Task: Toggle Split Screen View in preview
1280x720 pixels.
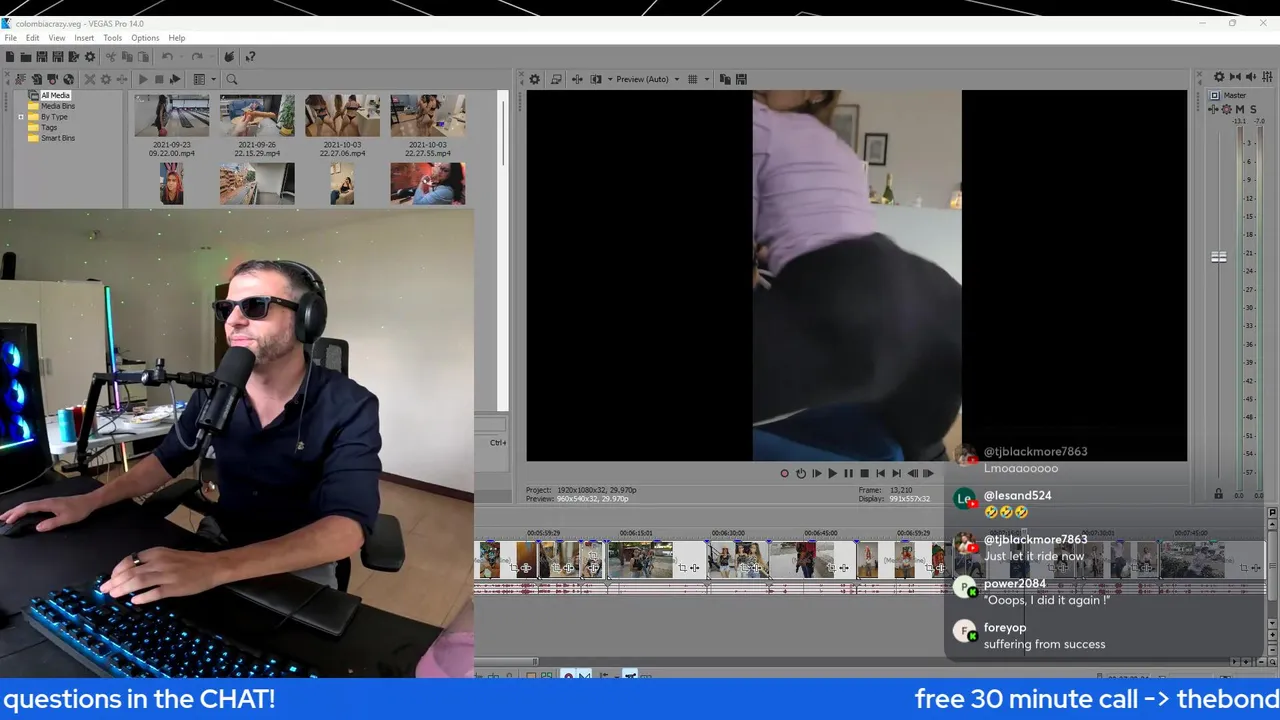Action: click(x=596, y=79)
